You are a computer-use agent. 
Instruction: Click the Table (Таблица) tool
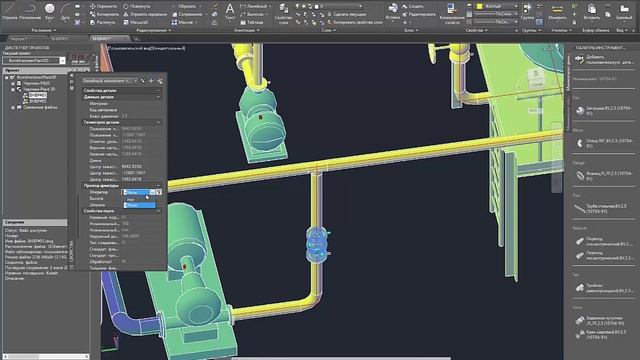252,22
